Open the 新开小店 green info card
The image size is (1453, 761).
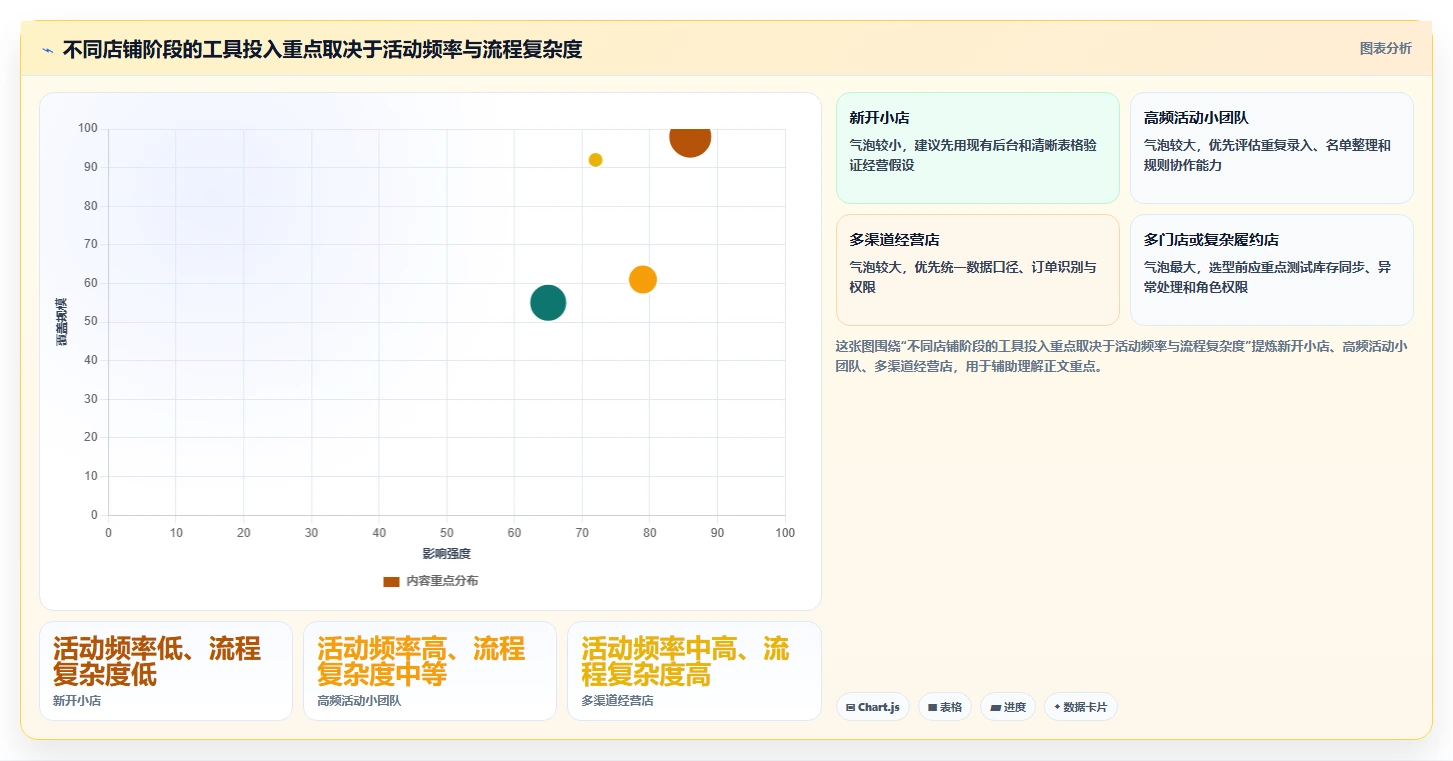point(977,148)
